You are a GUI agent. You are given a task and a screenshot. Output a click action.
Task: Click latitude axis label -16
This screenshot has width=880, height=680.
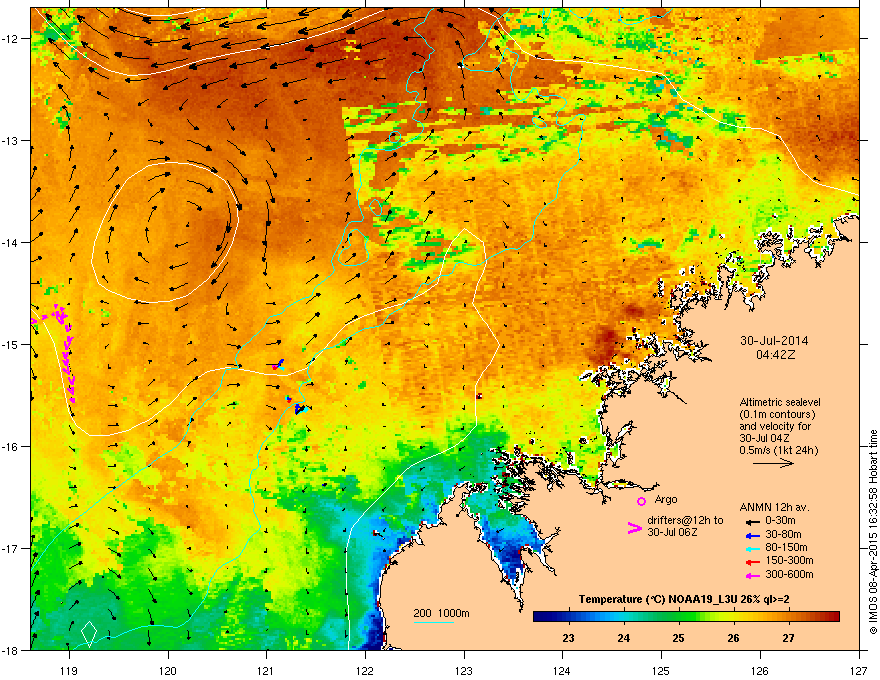[11, 446]
